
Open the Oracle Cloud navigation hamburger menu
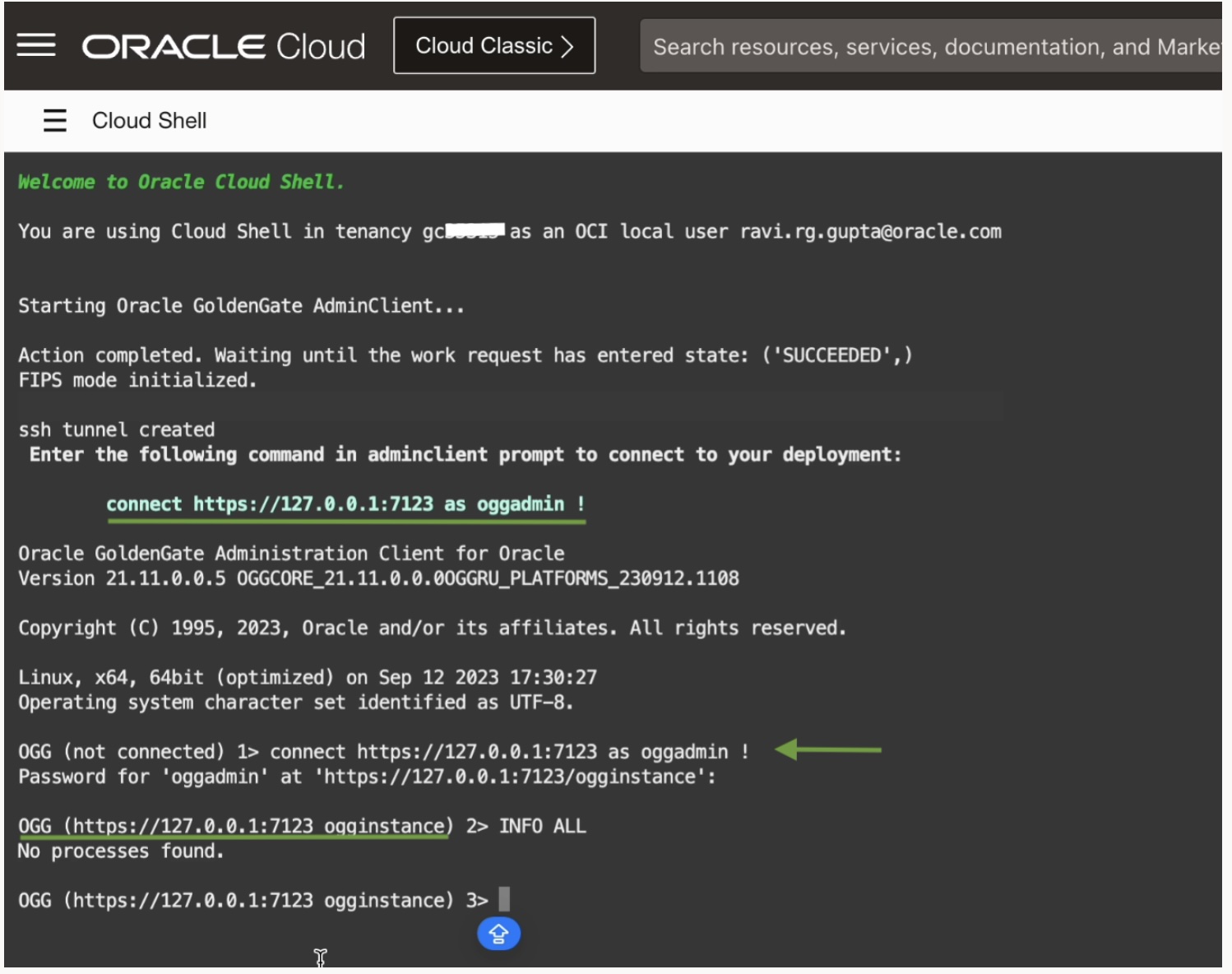(x=36, y=45)
